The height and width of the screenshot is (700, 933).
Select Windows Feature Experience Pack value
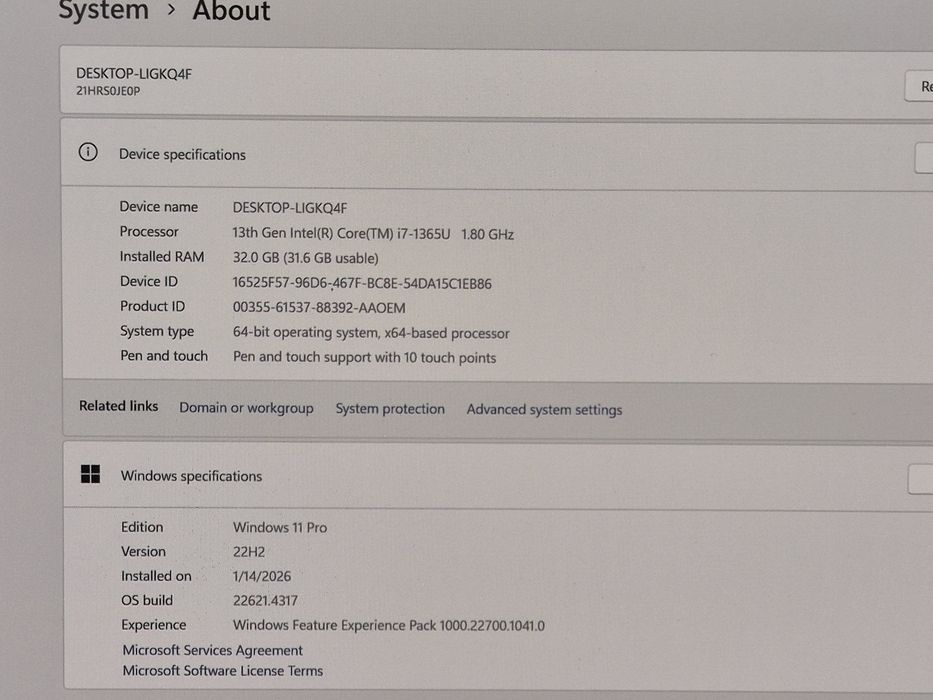389,625
